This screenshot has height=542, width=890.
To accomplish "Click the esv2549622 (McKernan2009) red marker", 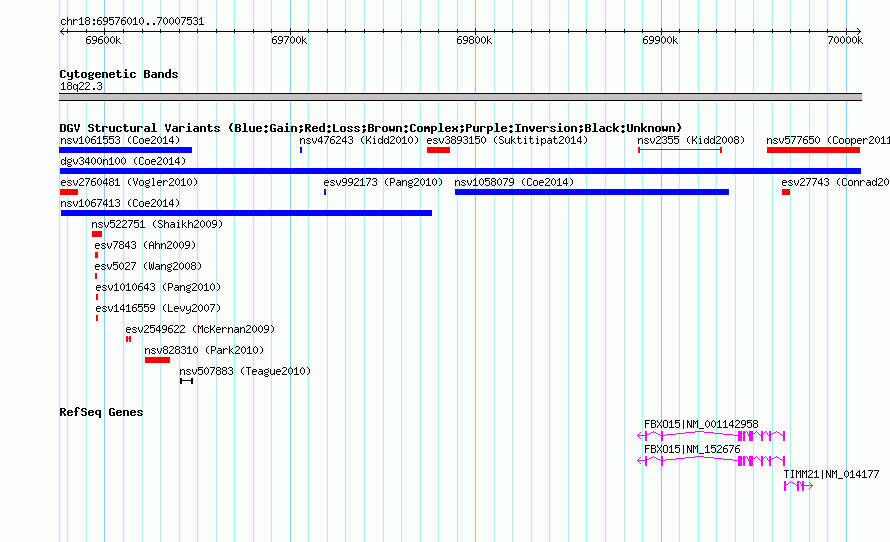I will (128, 339).
